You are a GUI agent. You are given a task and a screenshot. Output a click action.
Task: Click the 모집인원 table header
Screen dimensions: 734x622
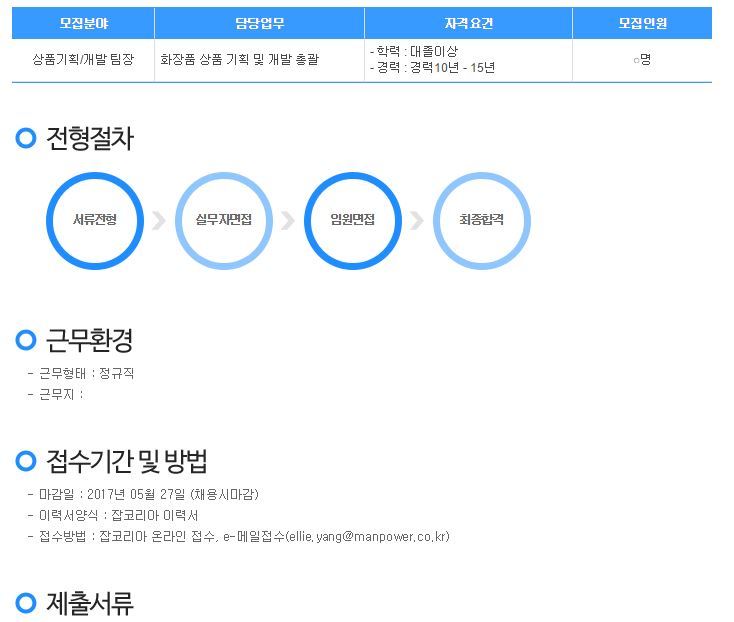(642, 23)
